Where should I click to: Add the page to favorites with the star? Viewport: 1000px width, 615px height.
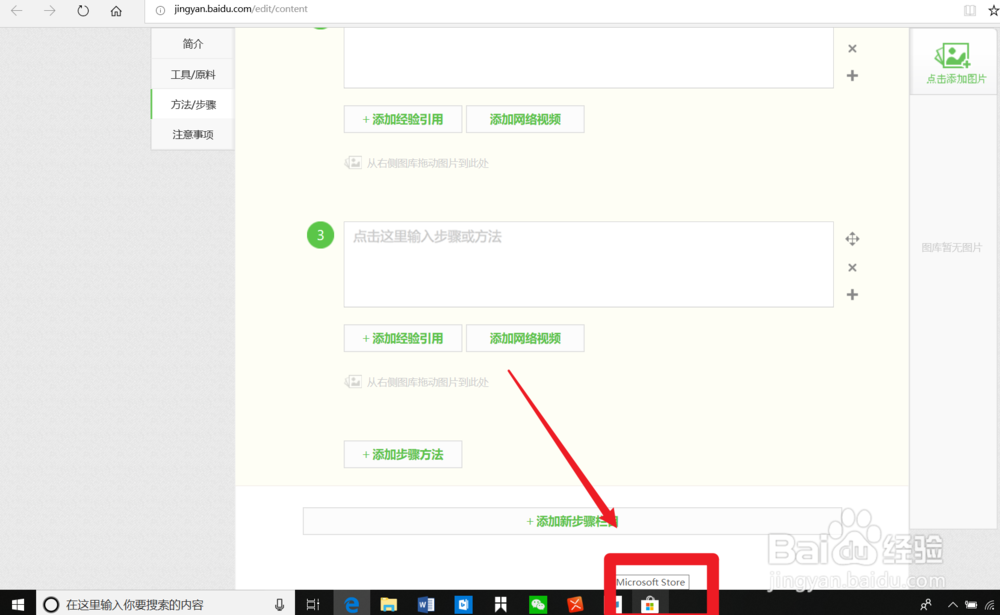(x=993, y=10)
